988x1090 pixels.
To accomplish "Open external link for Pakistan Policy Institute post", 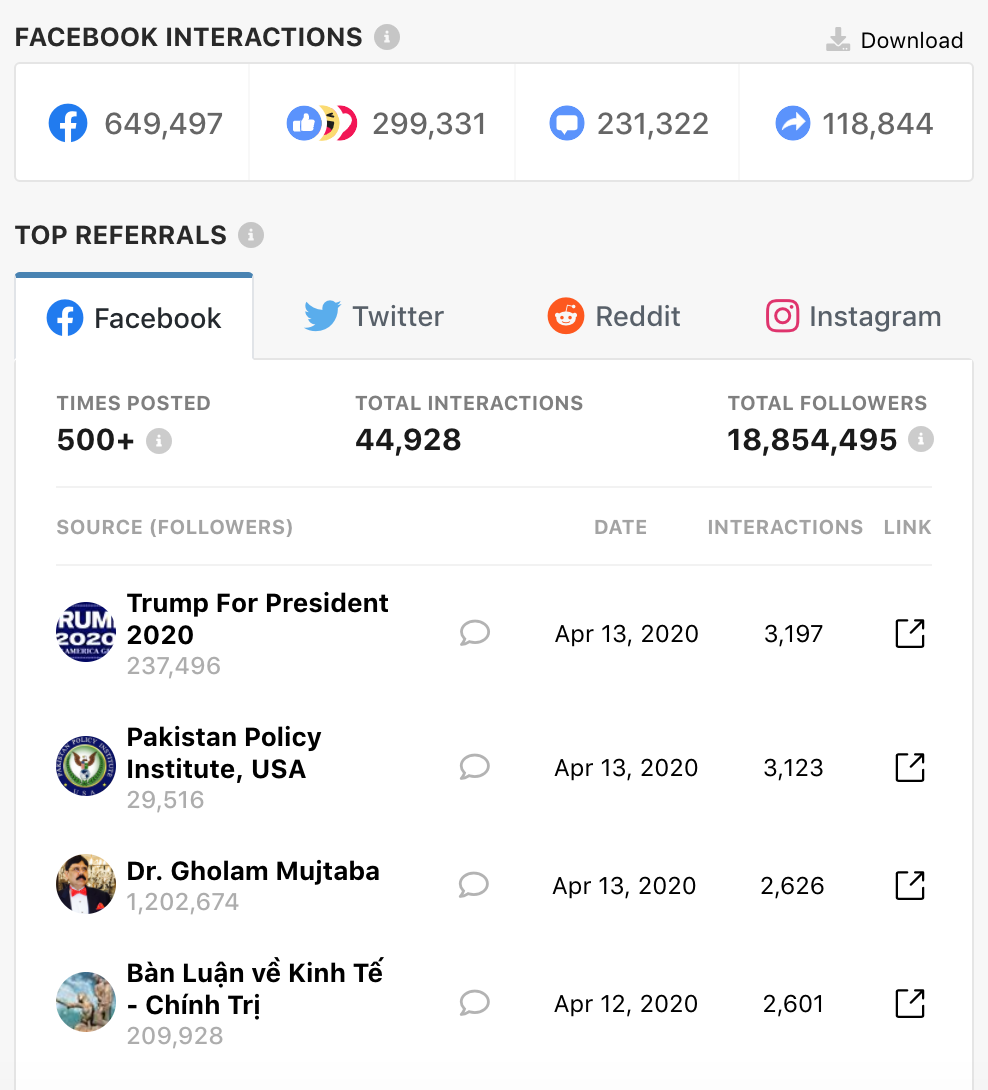I will click(x=909, y=767).
